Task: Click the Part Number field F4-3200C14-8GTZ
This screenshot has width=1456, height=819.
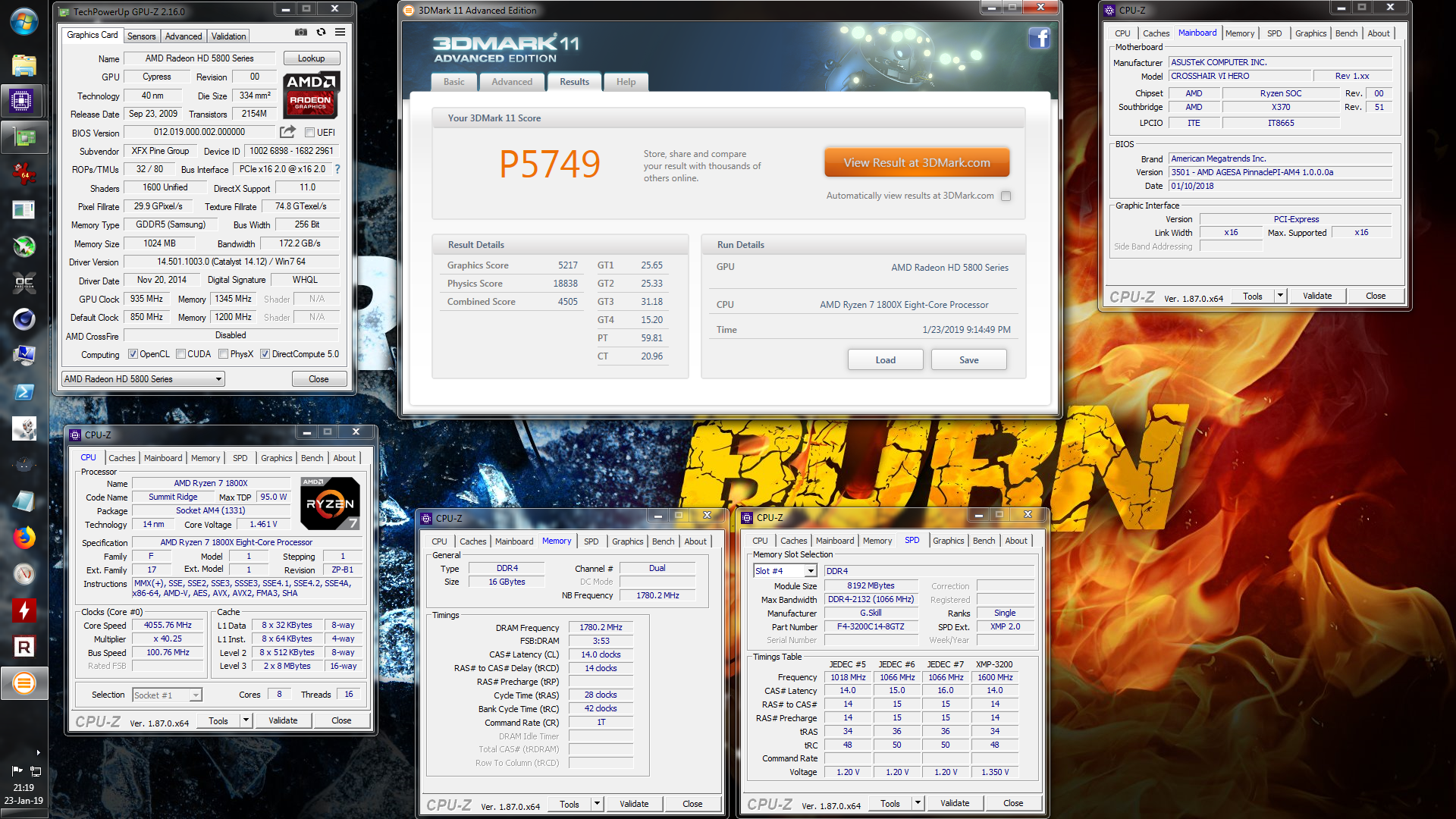Action: point(871,627)
